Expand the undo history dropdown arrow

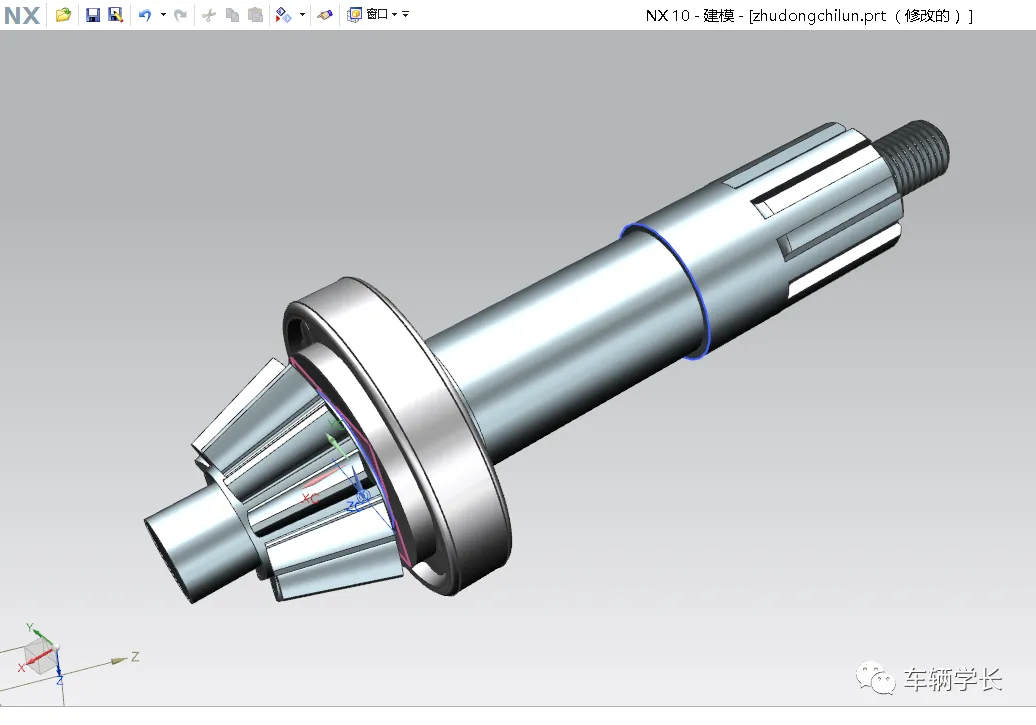point(163,15)
